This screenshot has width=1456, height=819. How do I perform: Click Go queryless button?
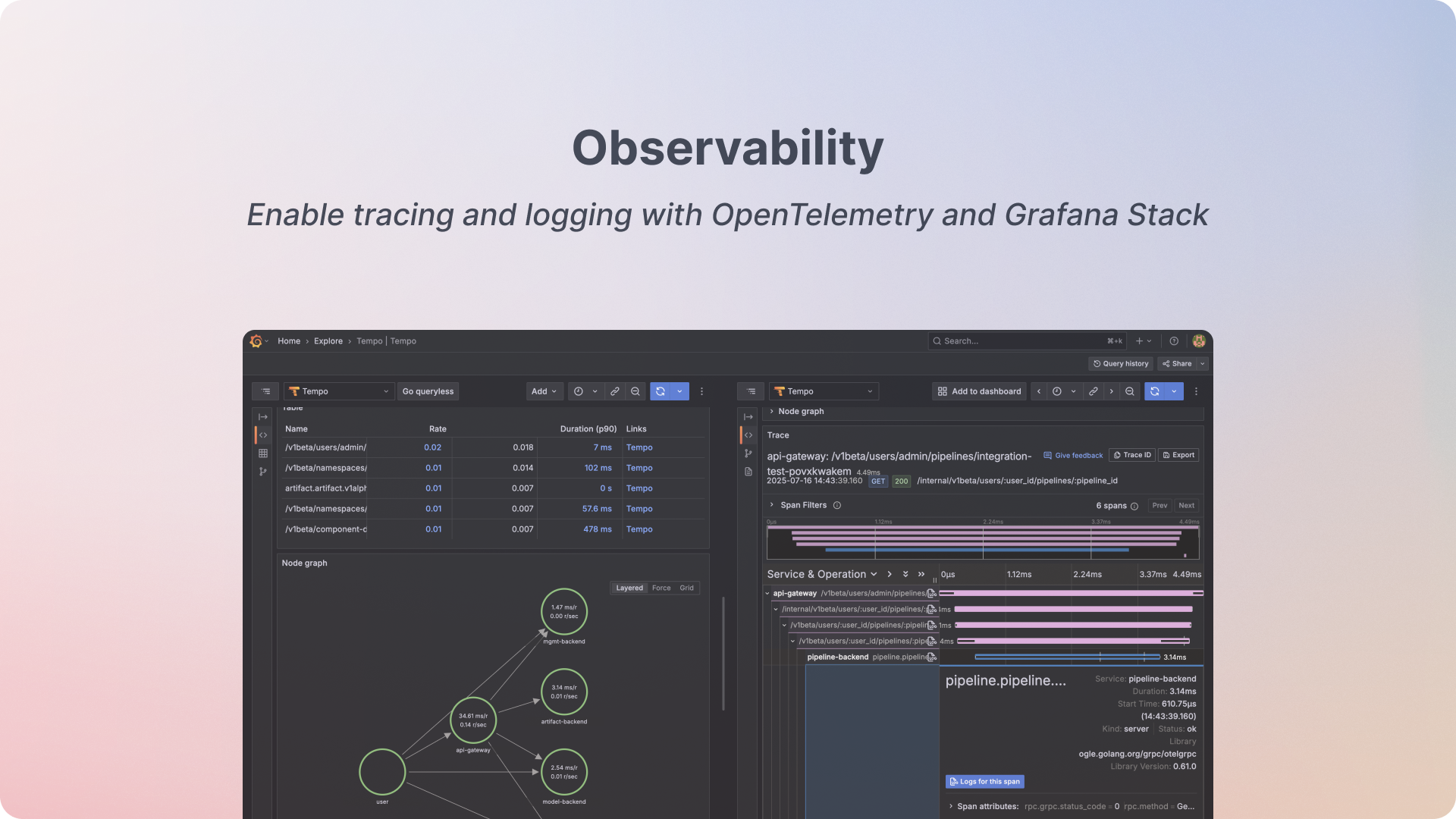(x=428, y=391)
